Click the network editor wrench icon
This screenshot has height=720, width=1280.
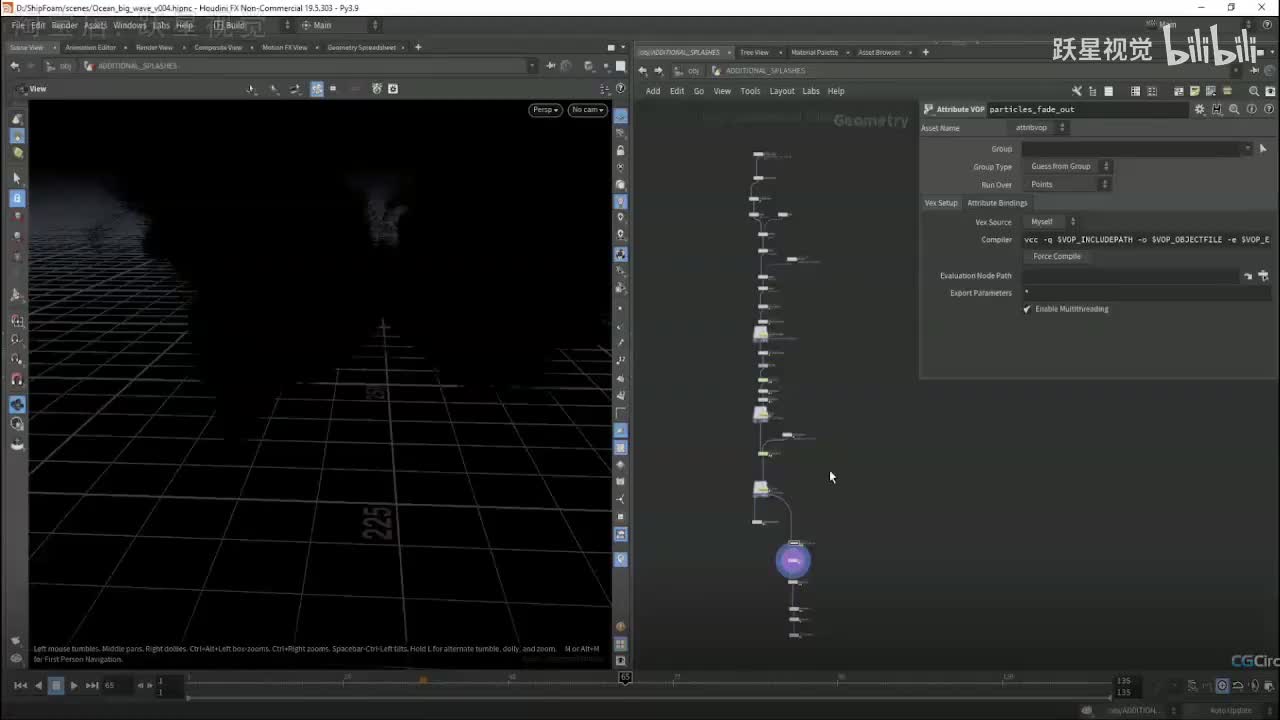[1077, 91]
